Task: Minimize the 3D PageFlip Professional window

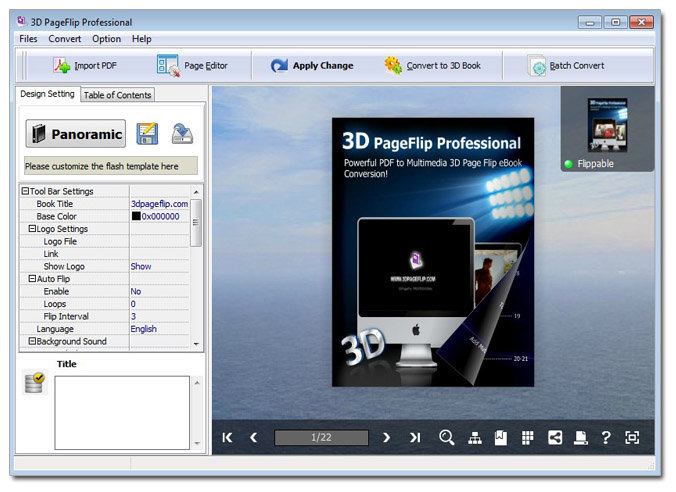Action: coord(590,22)
